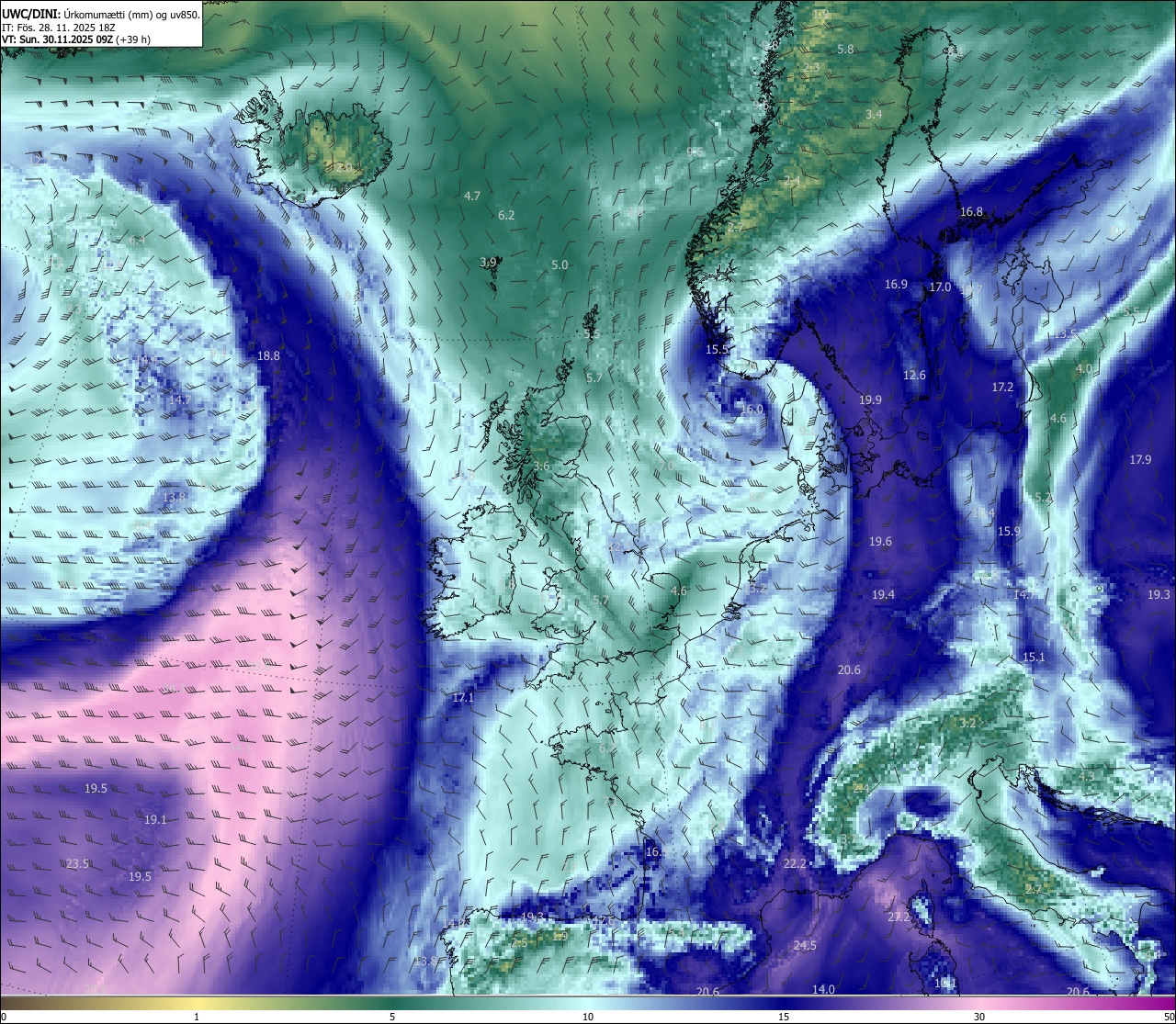Click the 19.1 value label

[x=155, y=819]
